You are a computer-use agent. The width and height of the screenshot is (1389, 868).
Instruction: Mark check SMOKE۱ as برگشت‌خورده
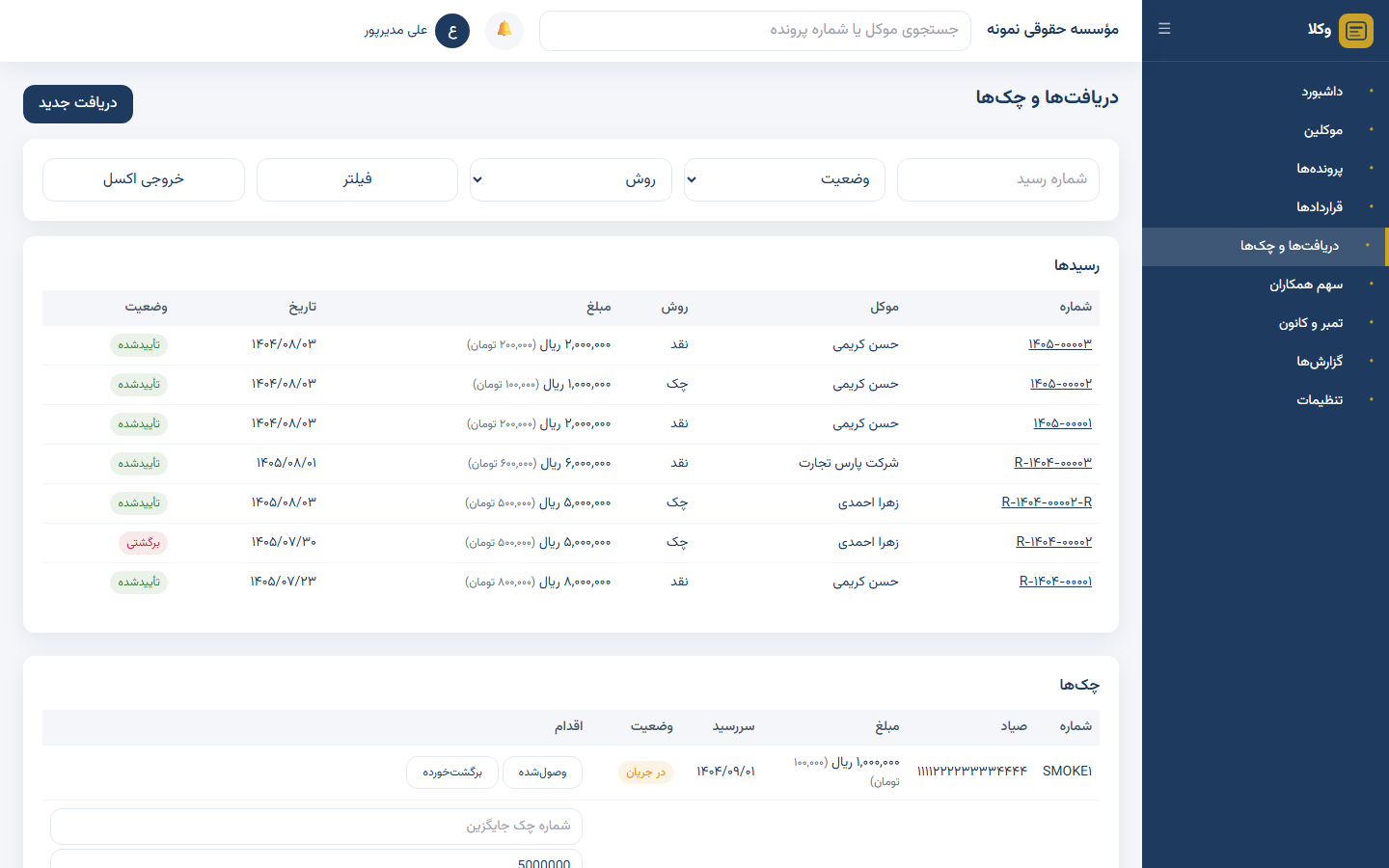452,773
